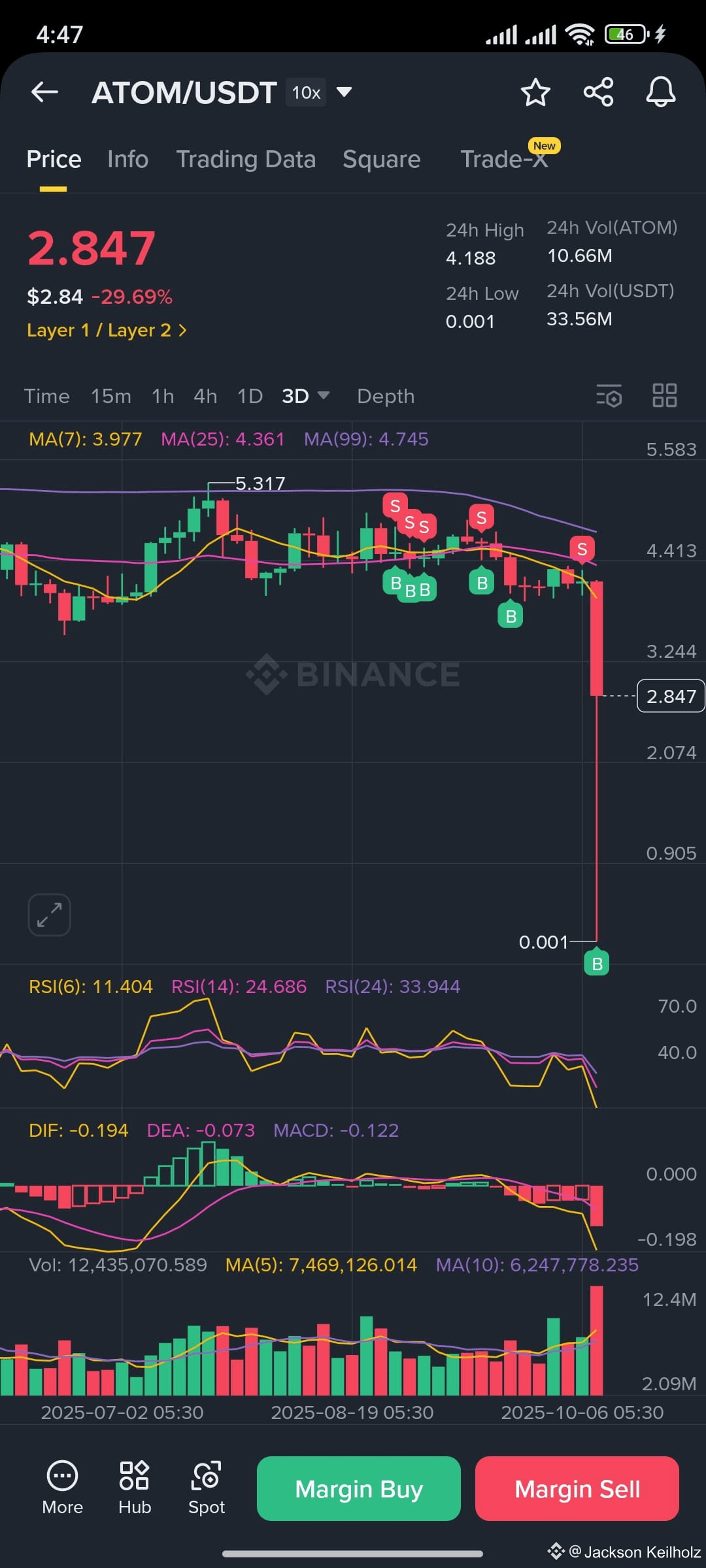Set a price alert bell
The height and width of the screenshot is (1568, 706).
[x=661, y=92]
